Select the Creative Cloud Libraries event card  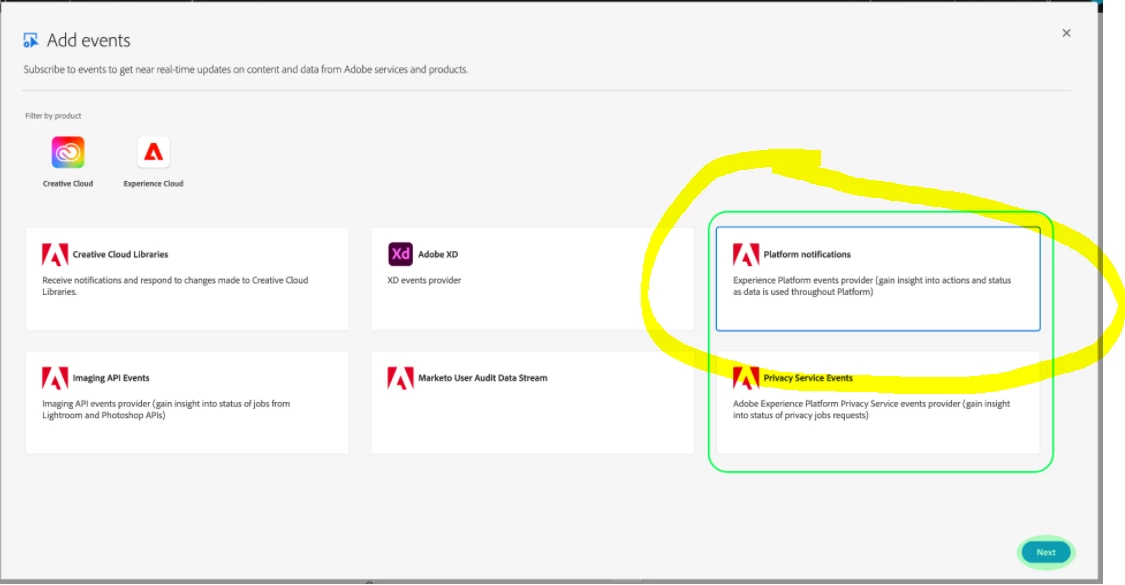click(187, 279)
